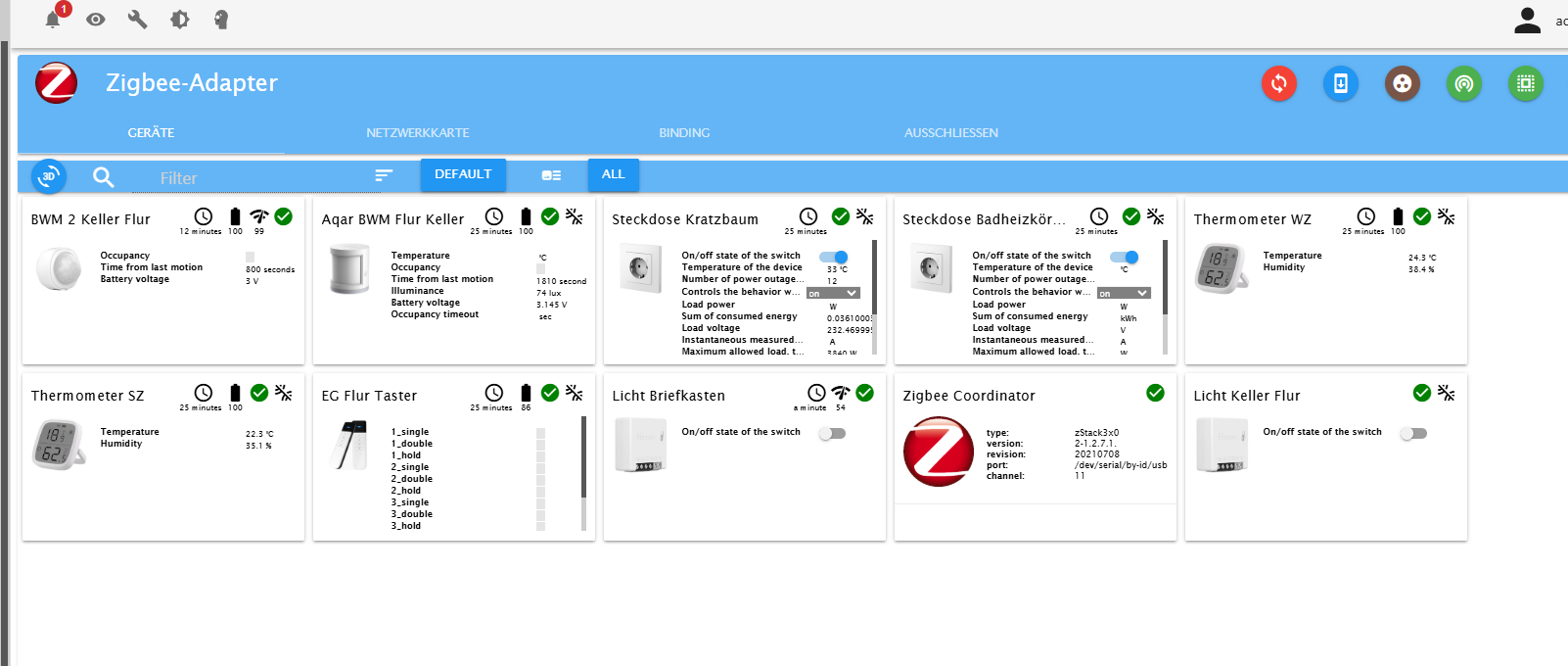Click the Thermometer WZ device image
Viewport: 1568px width, 666px height.
(x=1221, y=267)
